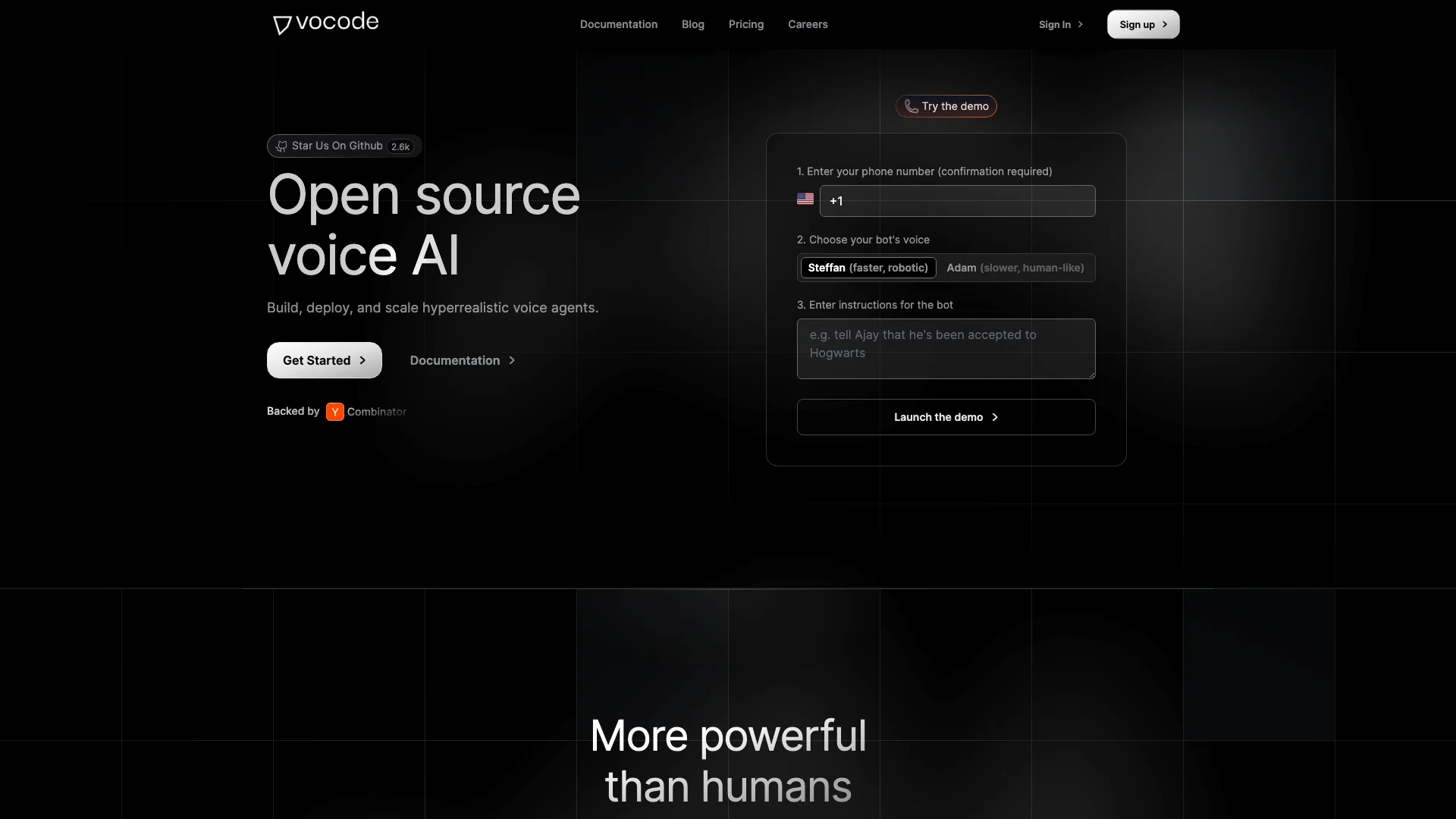Image resolution: width=1456 pixels, height=819 pixels.
Task: Click the arrow chevron on Launch the demo
Action: point(995,417)
